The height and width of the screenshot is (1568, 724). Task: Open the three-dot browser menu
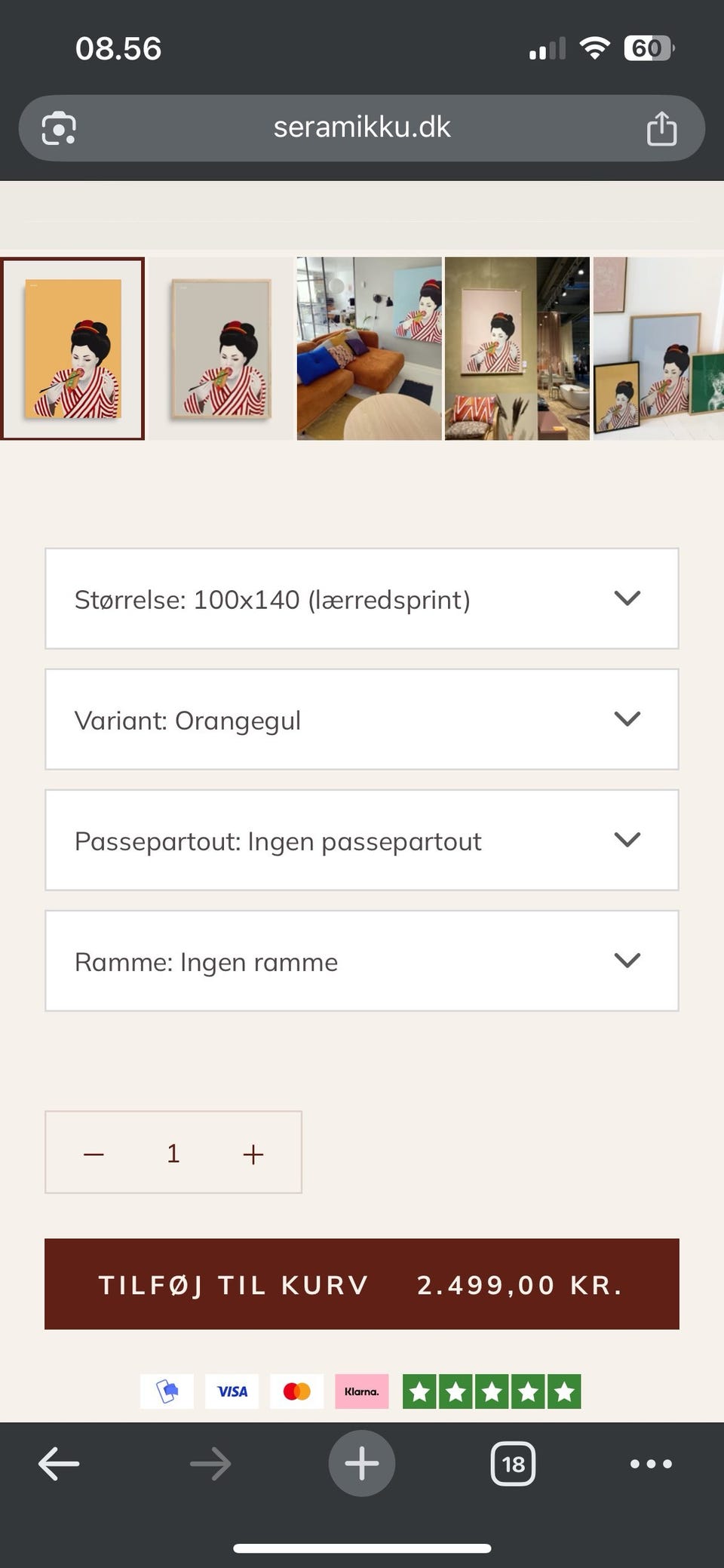point(651,1464)
